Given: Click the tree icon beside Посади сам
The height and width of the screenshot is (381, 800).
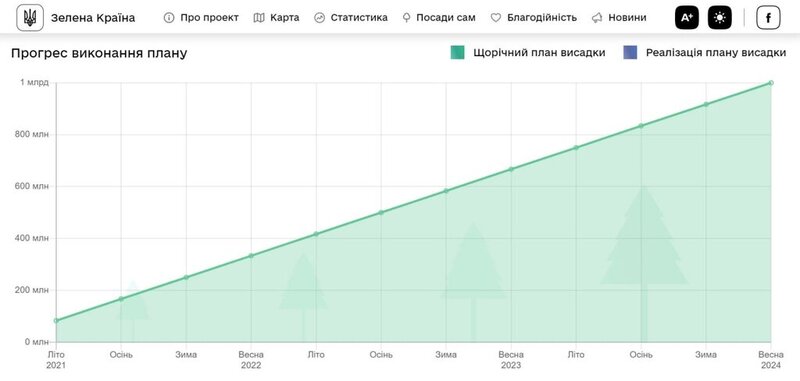Looking at the screenshot, I should pyautogui.click(x=407, y=18).
